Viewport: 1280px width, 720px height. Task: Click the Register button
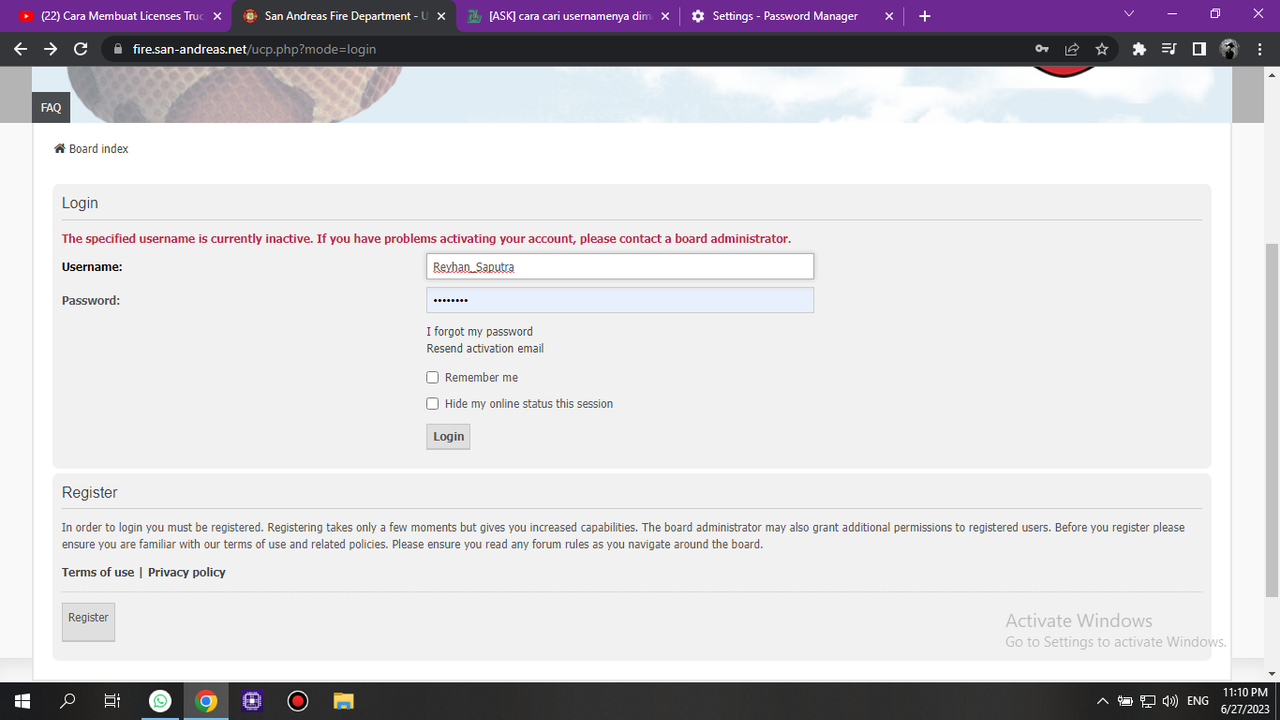pyautogui.click(x=88, y=621)
